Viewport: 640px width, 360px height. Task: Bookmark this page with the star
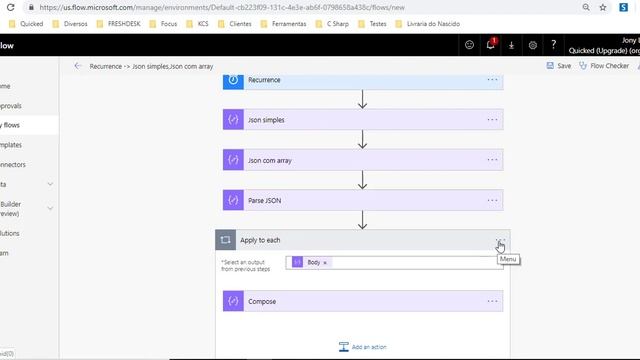point(603,7)
